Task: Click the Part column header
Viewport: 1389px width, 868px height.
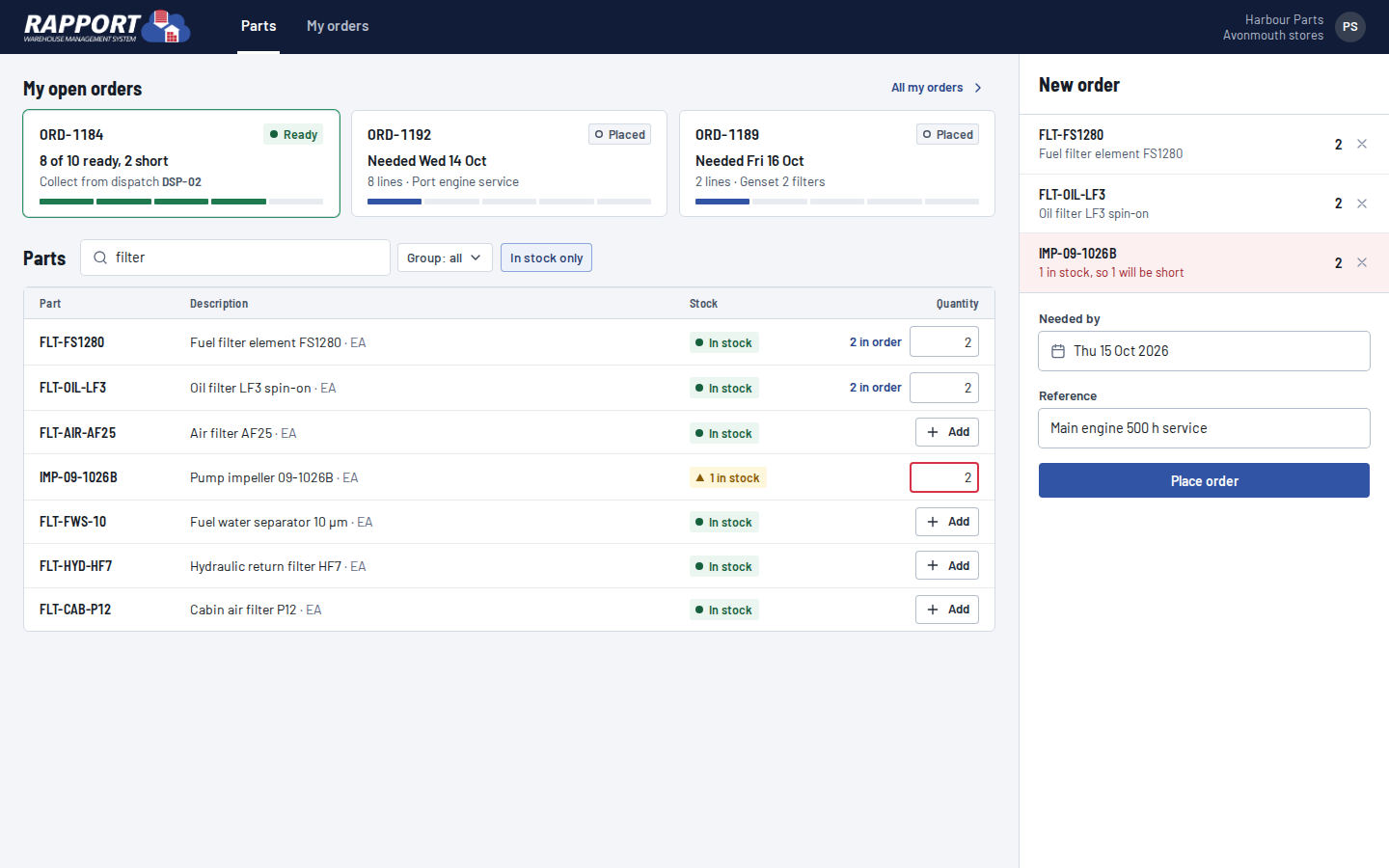Action: (x=50, y=304)
